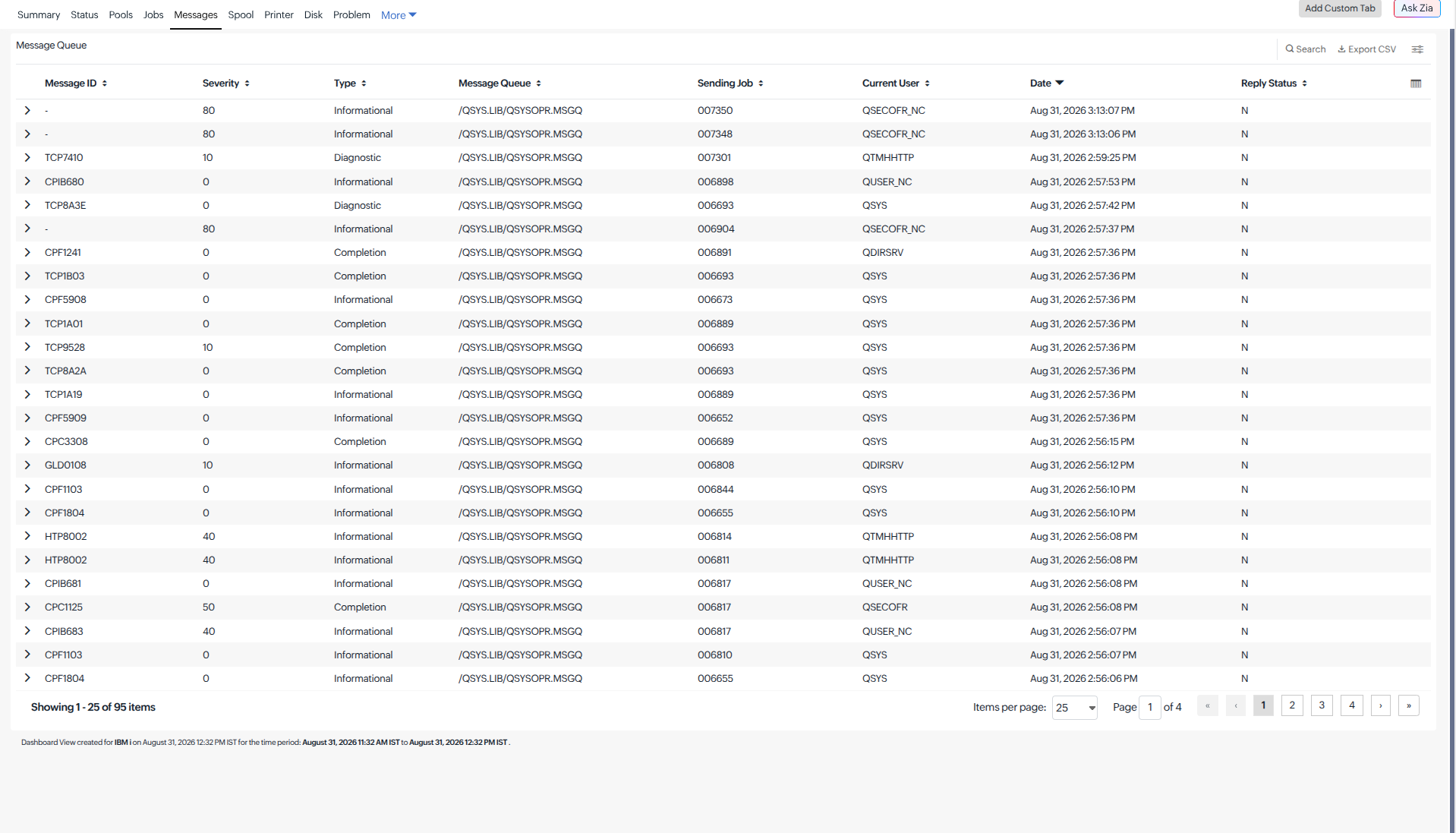Screen dimensions: 1456x833
Task: Jump to last page arrow
Action: (x=1409, y=705)
